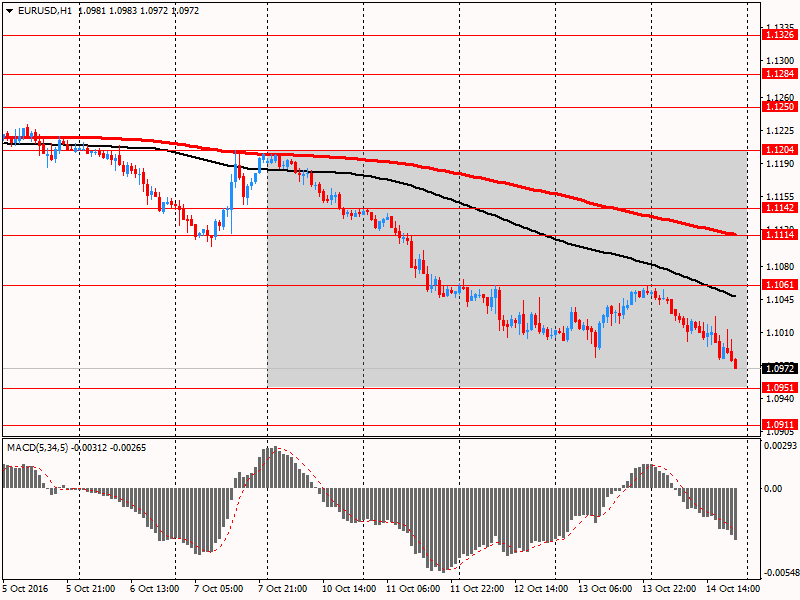This screenshot has width=800, height=600.
Task: Select the 1.1142 red price label
Action: [x=779, y=208]
